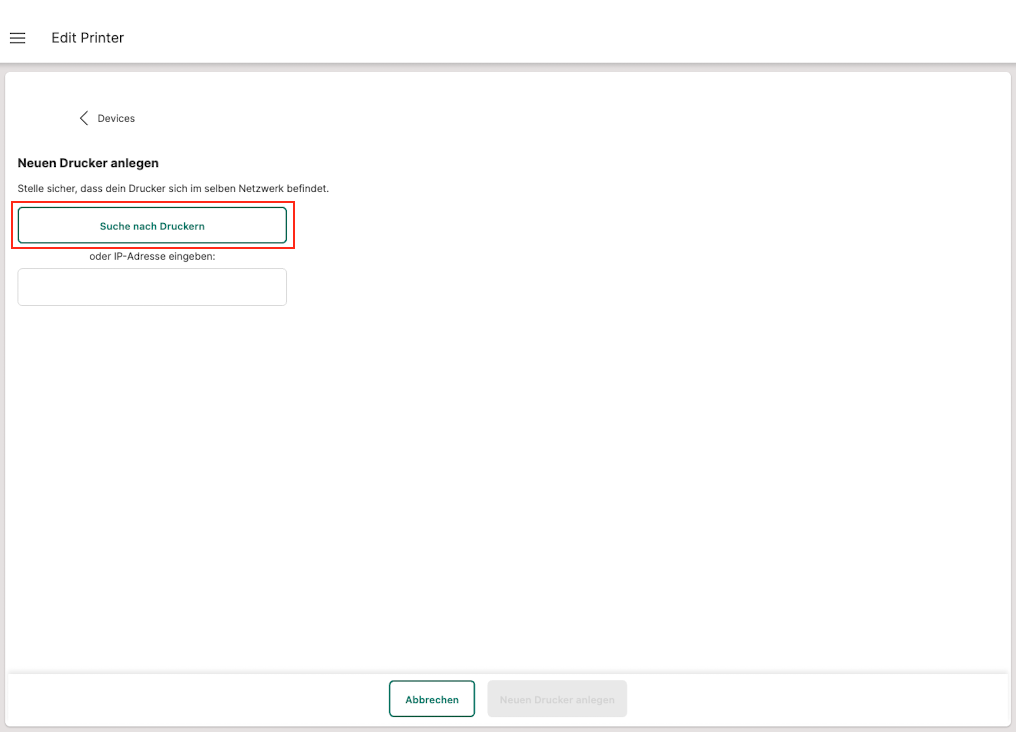Focus the IP address input field
The height and width of the screenshot is (732, 1016).
(x=152, y=287)
